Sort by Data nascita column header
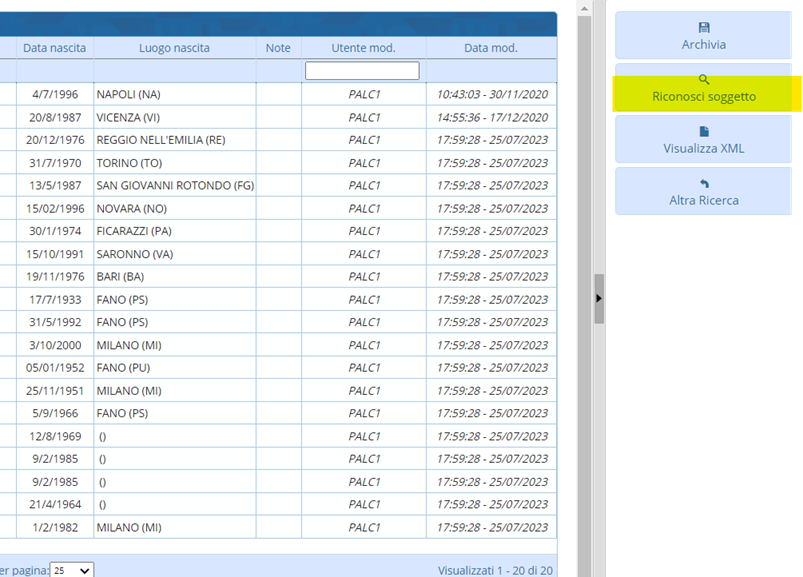 pyautogui.click(x=55, y=48)
